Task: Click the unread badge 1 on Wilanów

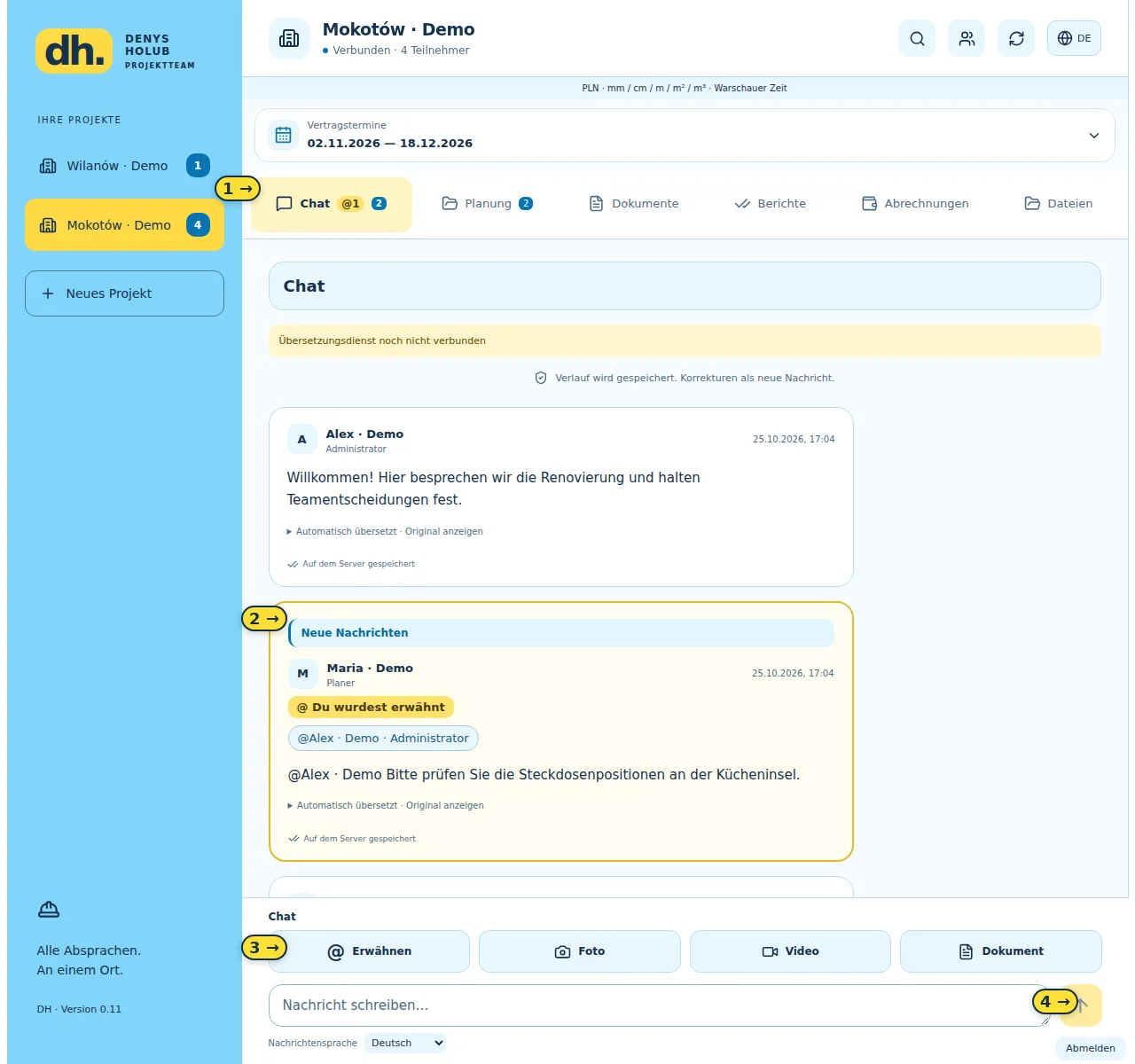Action: tap(198, 166)
